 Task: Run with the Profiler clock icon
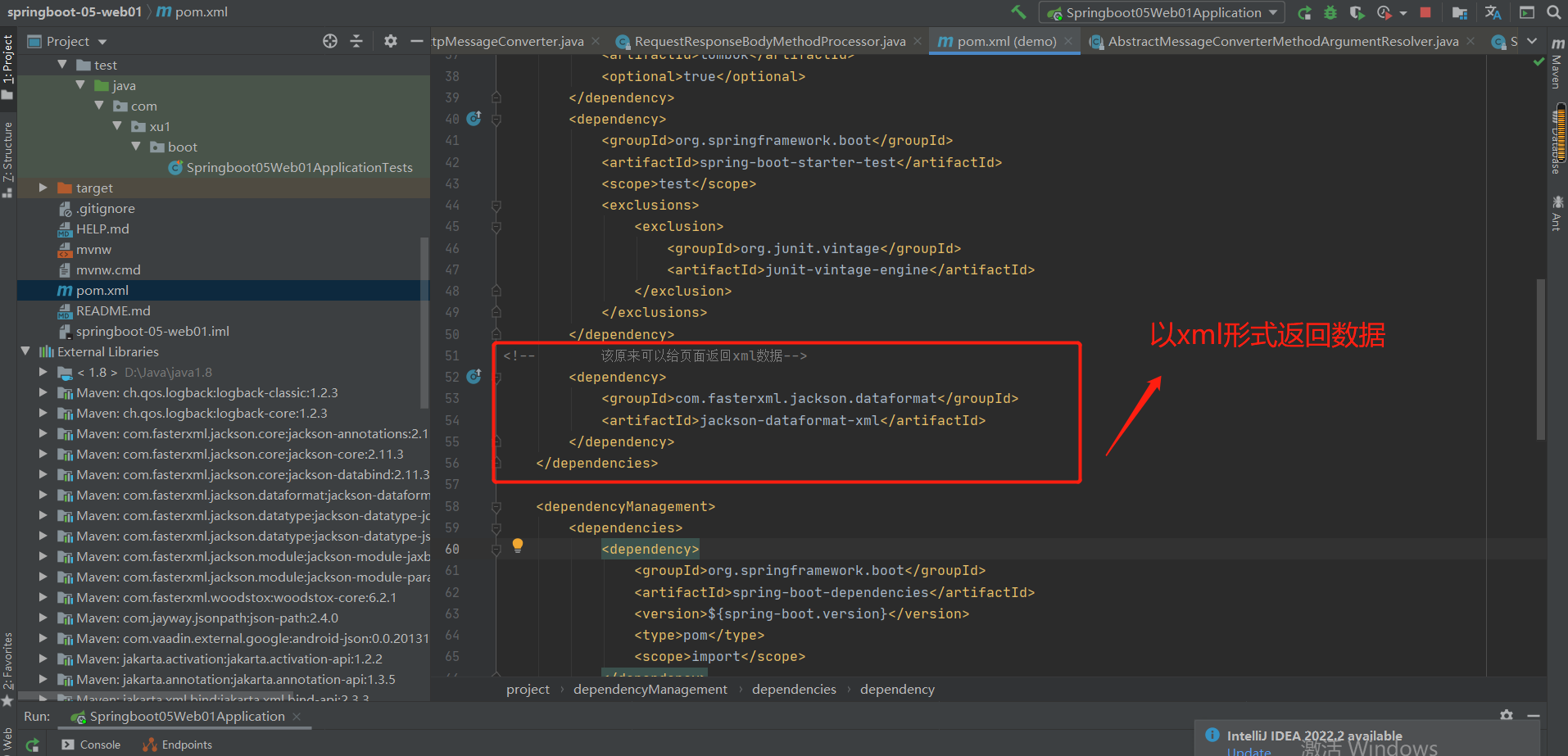[x=1384, y=12]
